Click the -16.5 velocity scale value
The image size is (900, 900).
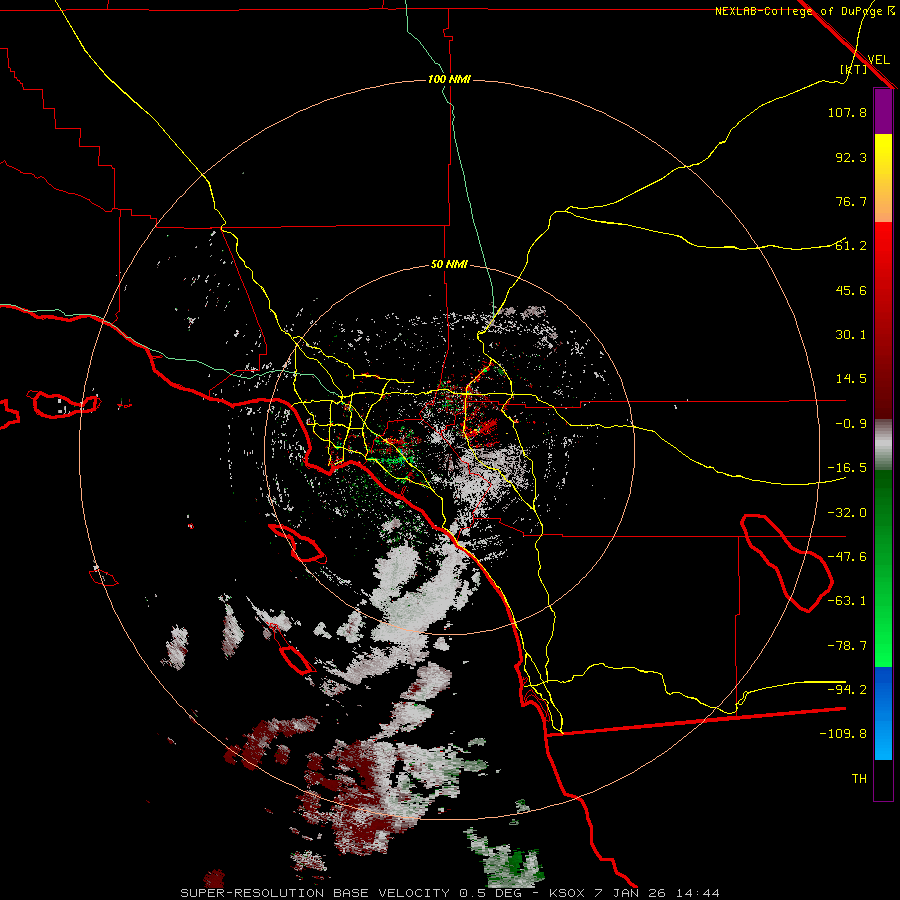pos(847,468)
